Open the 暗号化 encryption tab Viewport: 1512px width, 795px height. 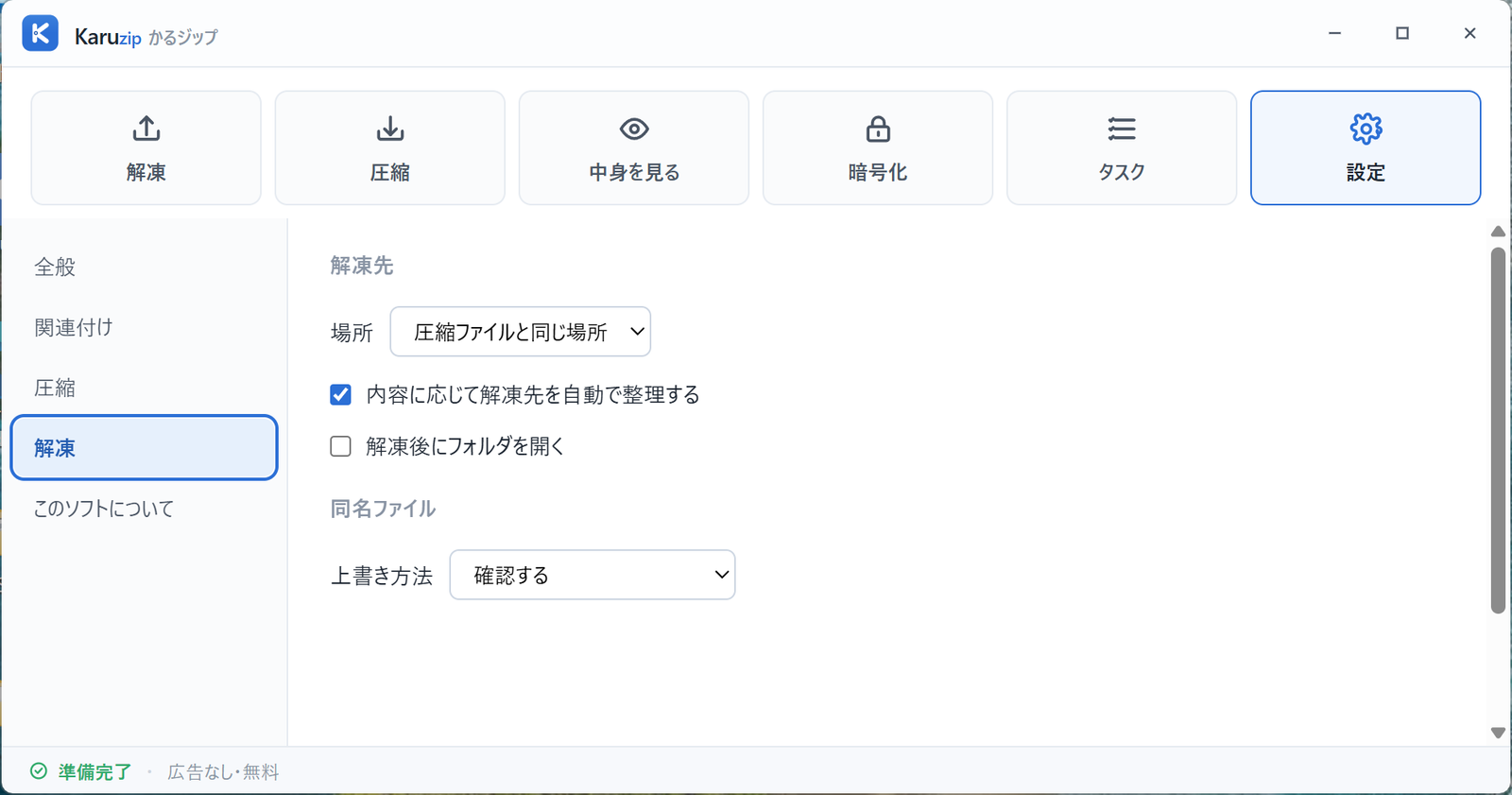(x=878, y=147)
